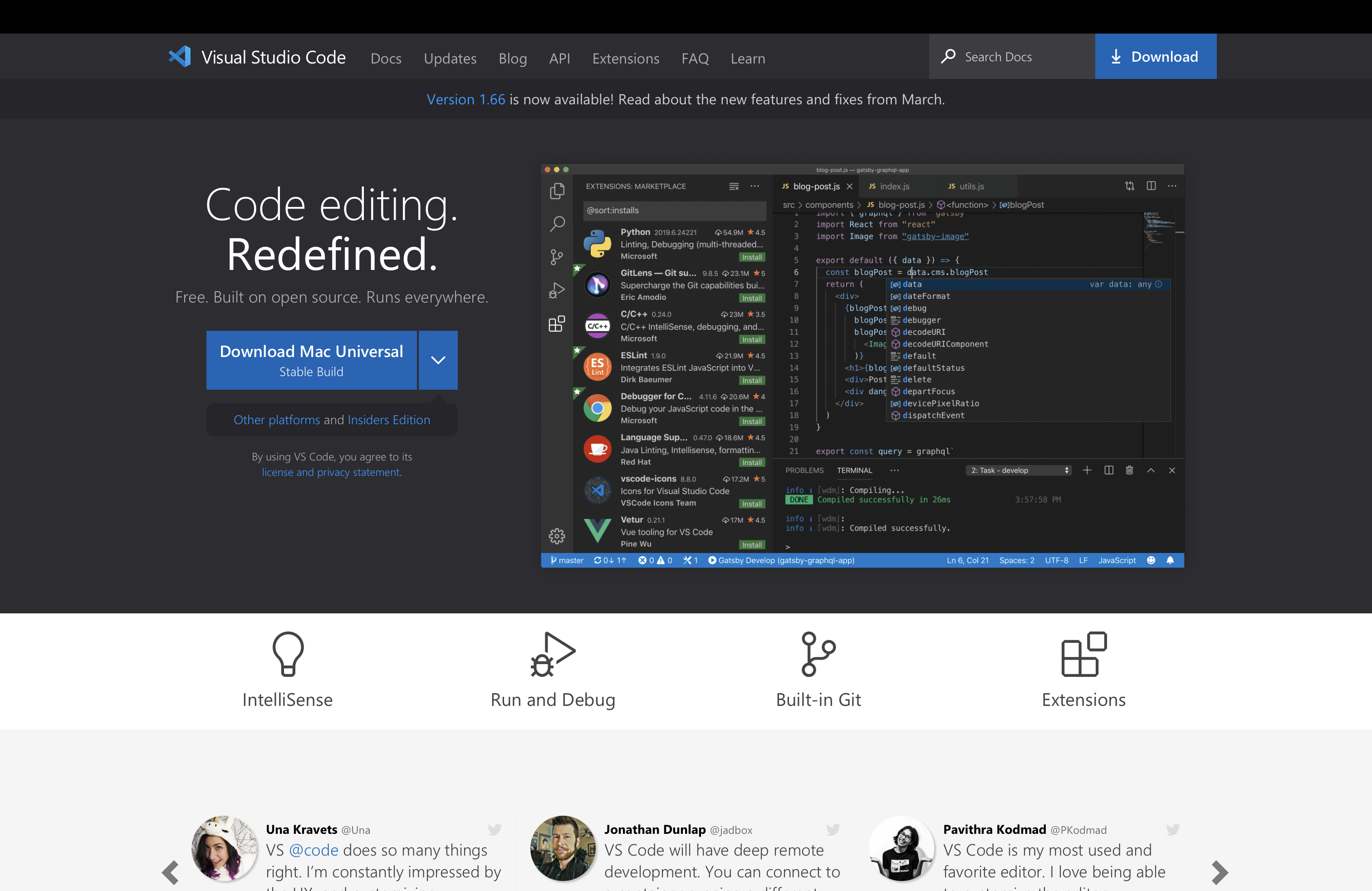Click Una Kravets' avatar photo

tap(225, 848)
